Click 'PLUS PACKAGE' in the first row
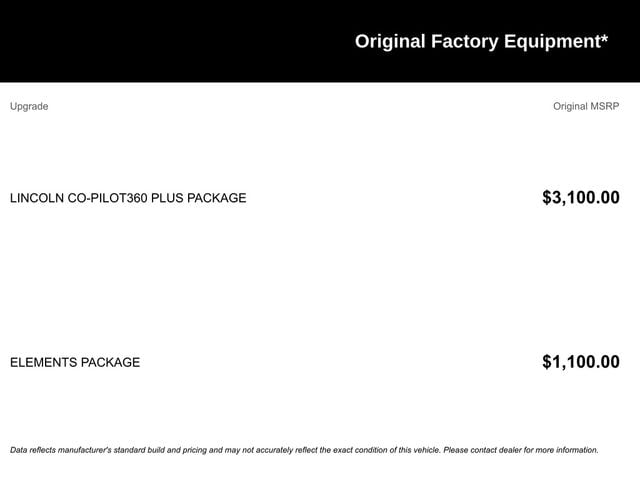 (x=199, y=198)
